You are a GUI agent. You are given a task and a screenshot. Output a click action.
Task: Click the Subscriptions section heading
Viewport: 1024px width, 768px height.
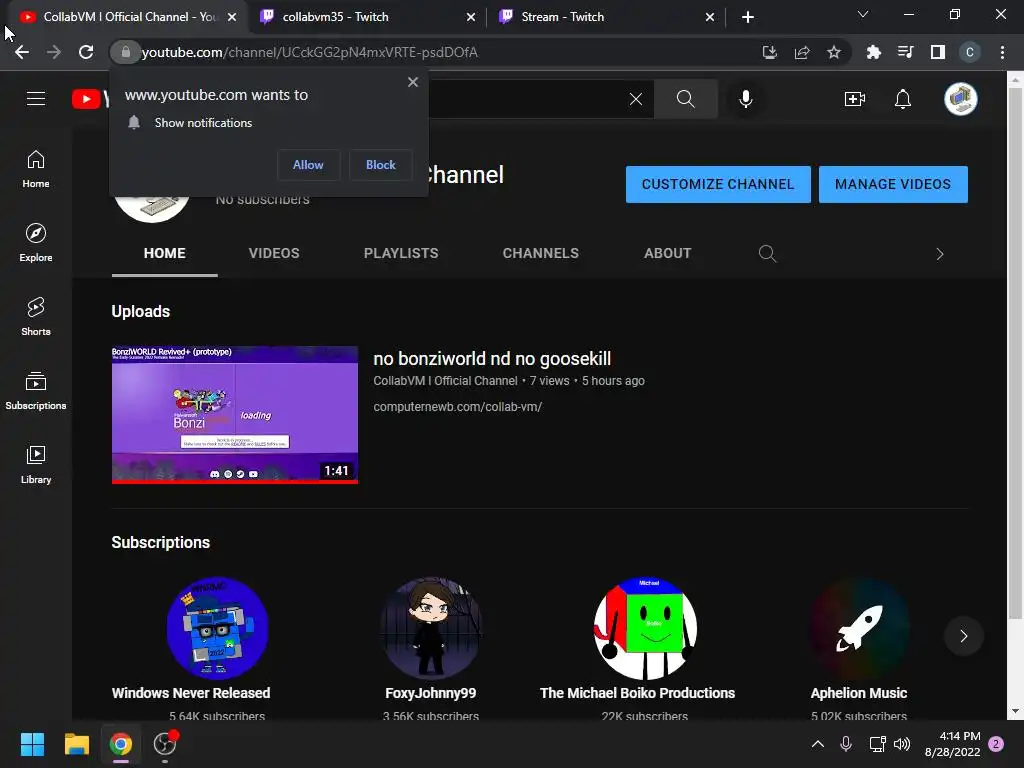pos(161,542)
